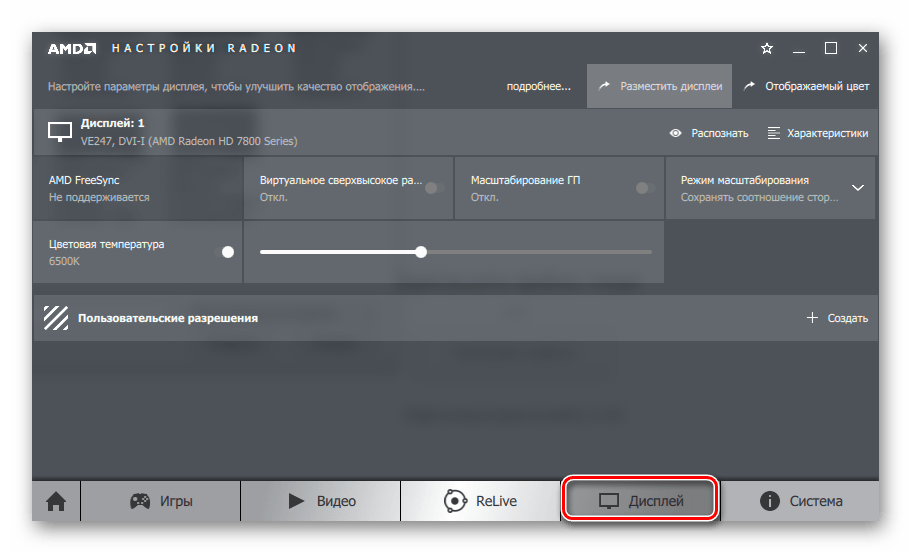Switch to the ReLive tab

click(480, 501)
